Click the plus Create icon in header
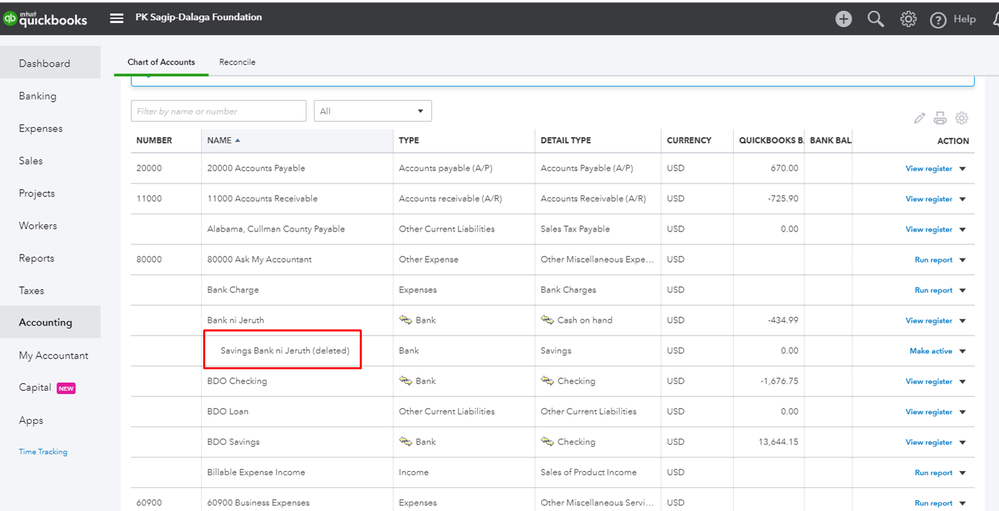This screenshot has width=999, height=511. tap(844, 19)
